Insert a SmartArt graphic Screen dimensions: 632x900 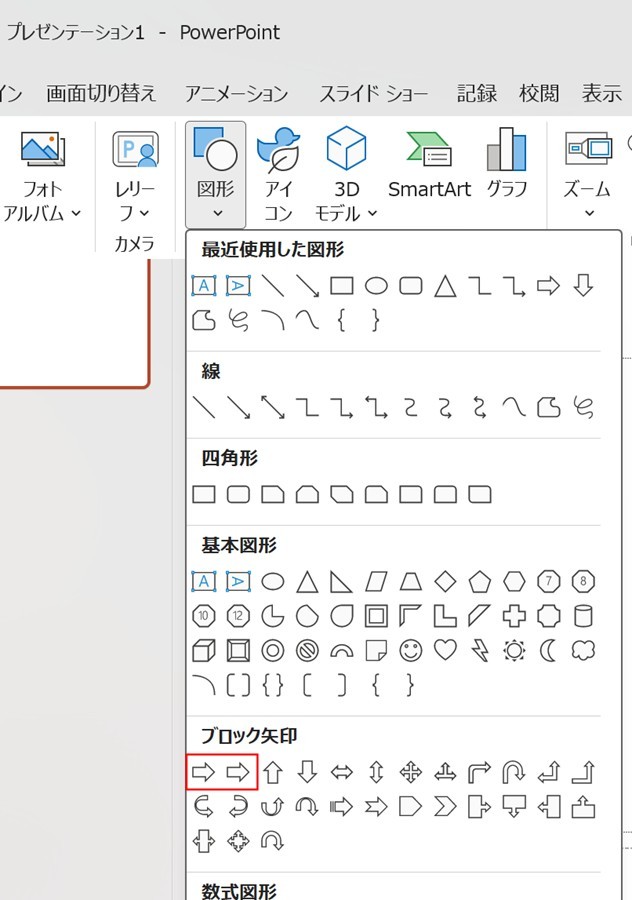point(429,166)
